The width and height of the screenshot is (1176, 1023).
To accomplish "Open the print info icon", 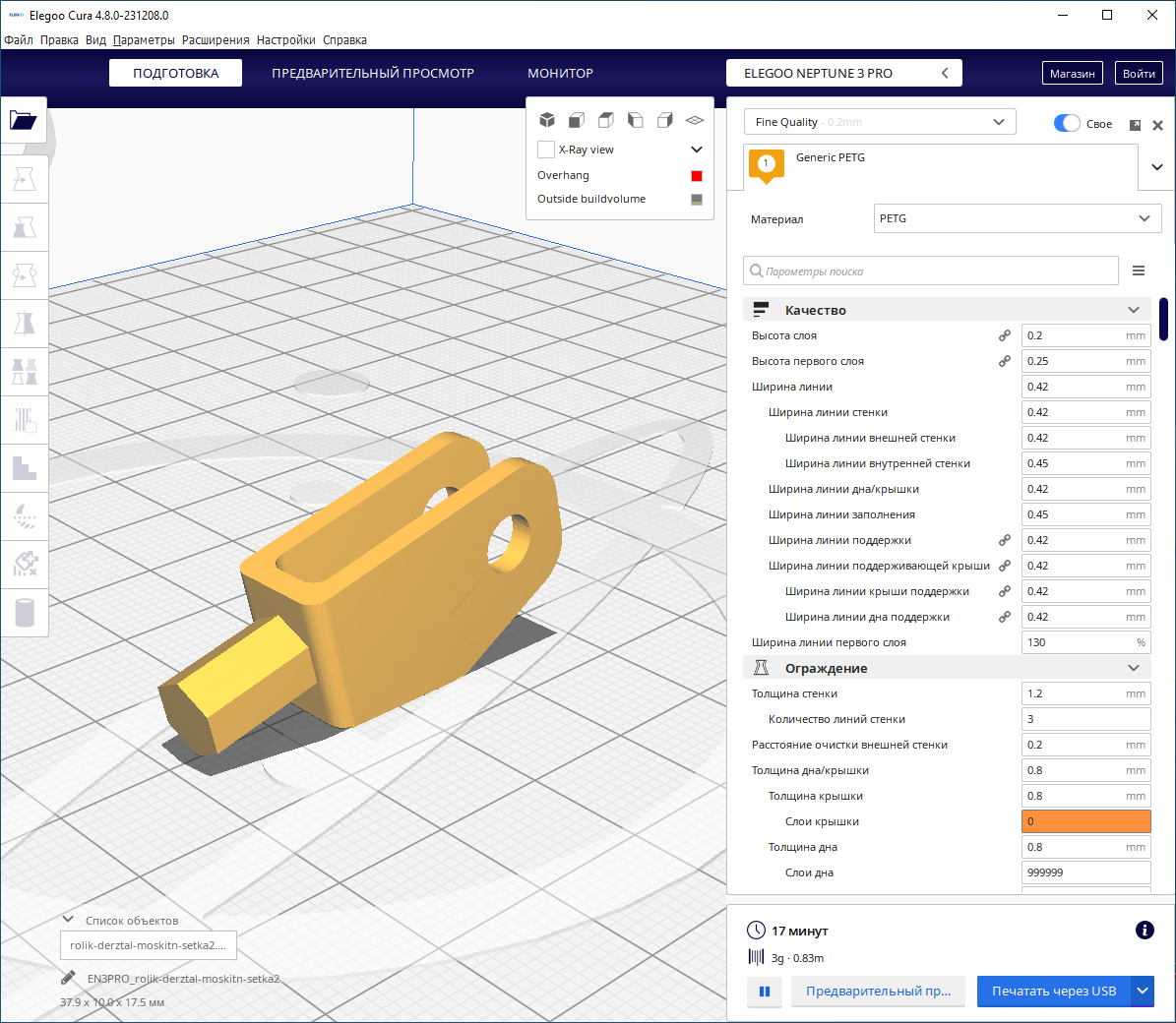I will click(1145, 931).
